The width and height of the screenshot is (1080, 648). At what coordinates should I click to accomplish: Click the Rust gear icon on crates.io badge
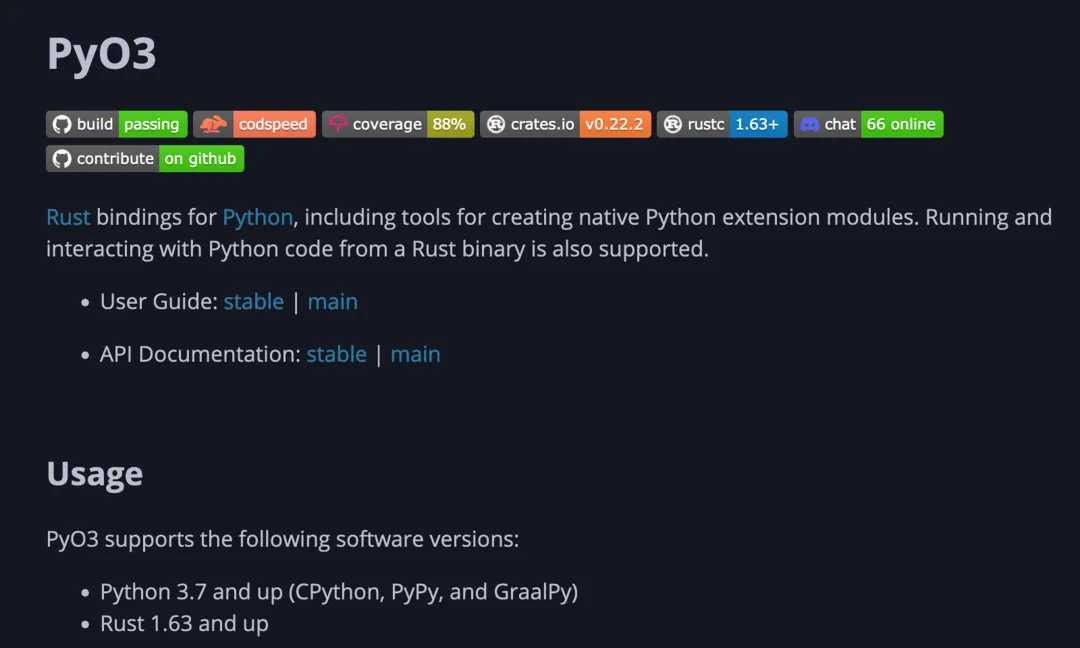pyautogui.click(x=495, y=124)
